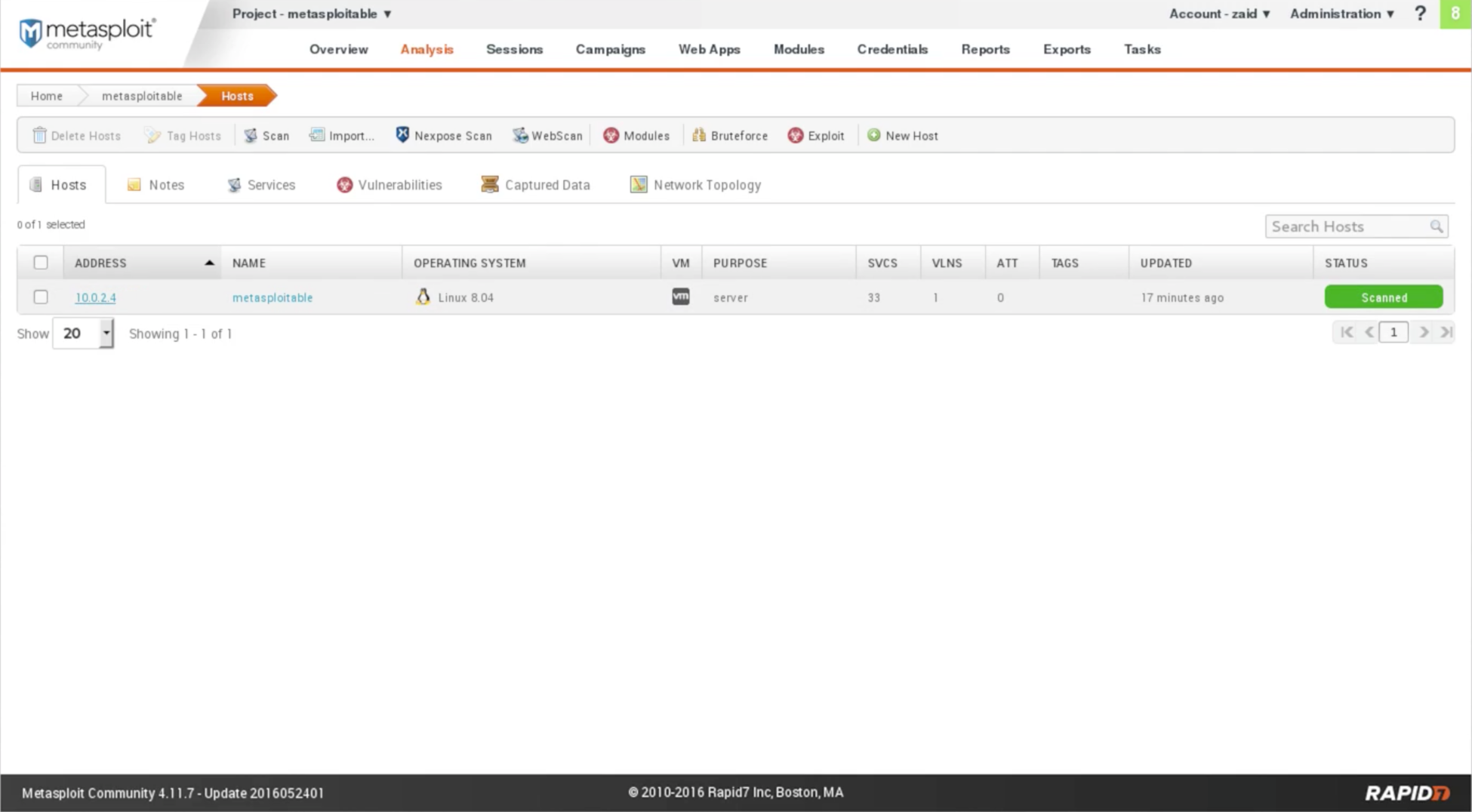This screenshot has height=812, width=1472.
Task: Open the Campaigns menu
Action: point(610,49)
